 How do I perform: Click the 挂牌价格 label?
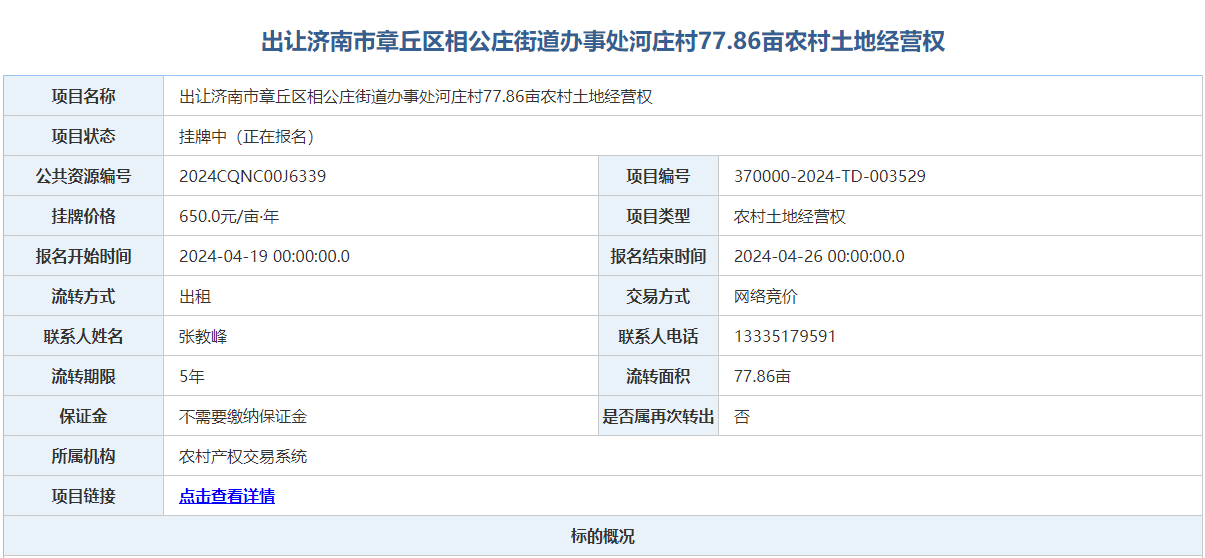(84, 216)
